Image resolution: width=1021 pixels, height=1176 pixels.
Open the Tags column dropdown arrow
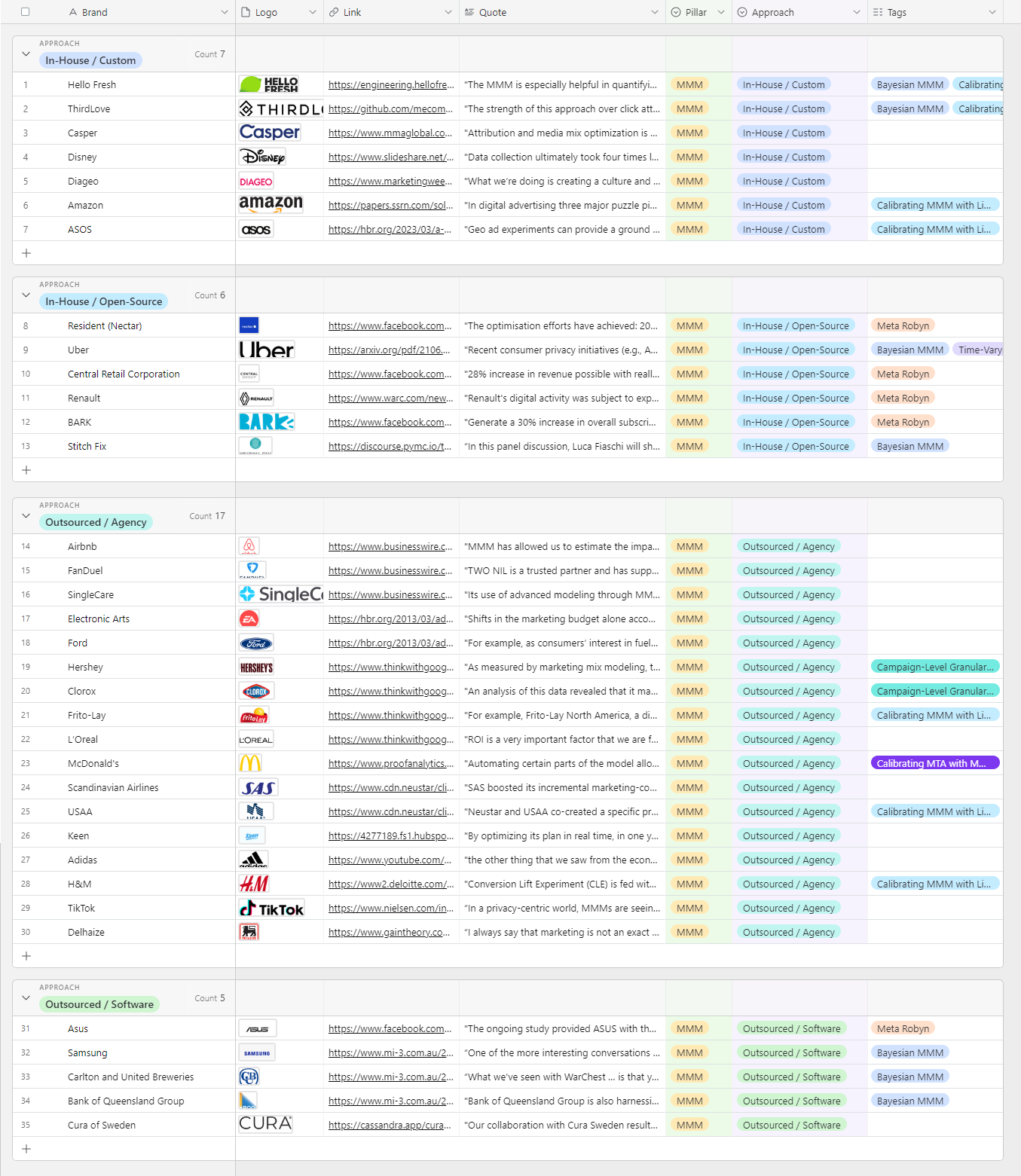pyautogui.click(x=992, y=12)
